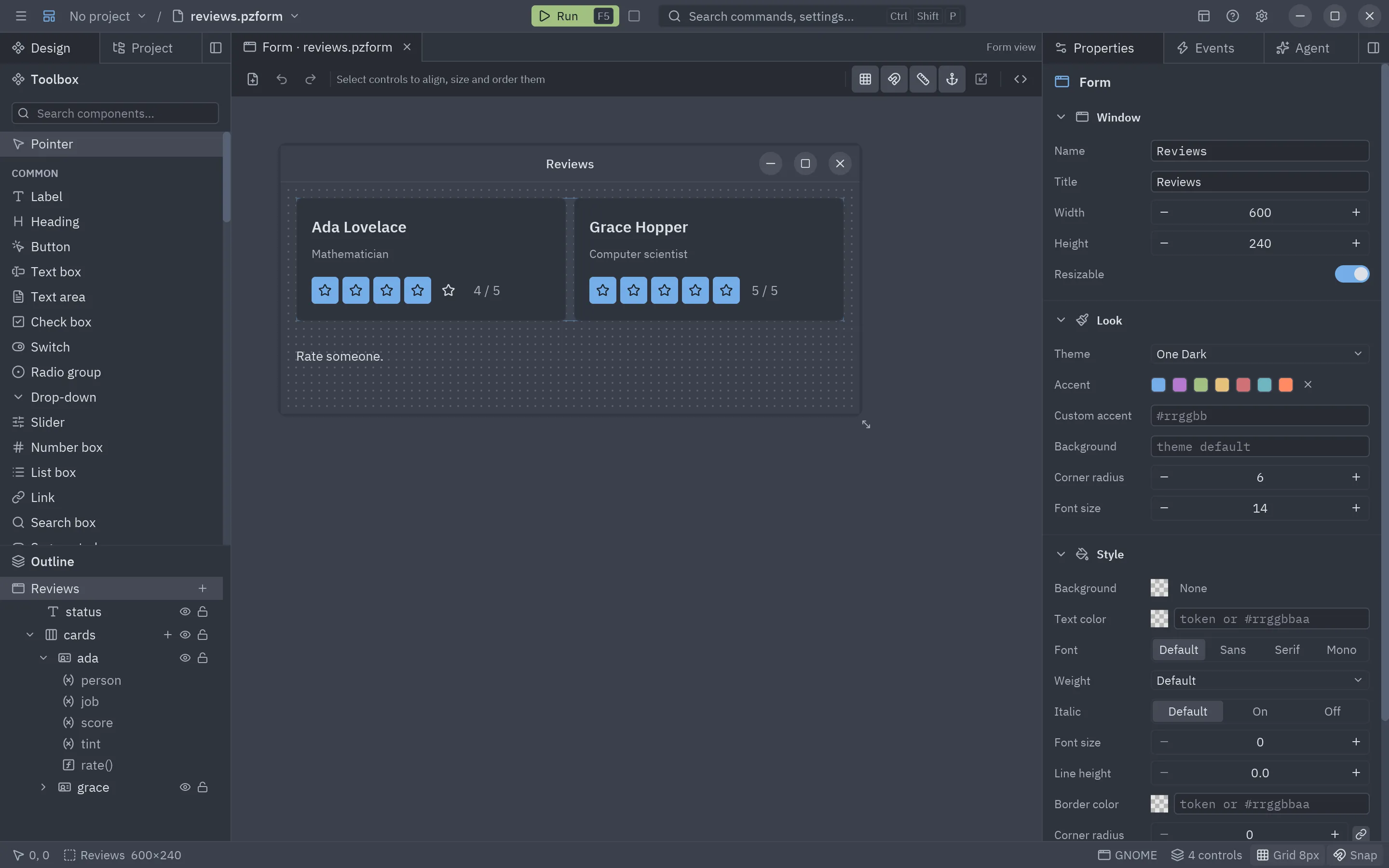Open the Weight dropdown
This screenshot has width=1389, height=868.
pyautogui.click(x=1259, y=681)
